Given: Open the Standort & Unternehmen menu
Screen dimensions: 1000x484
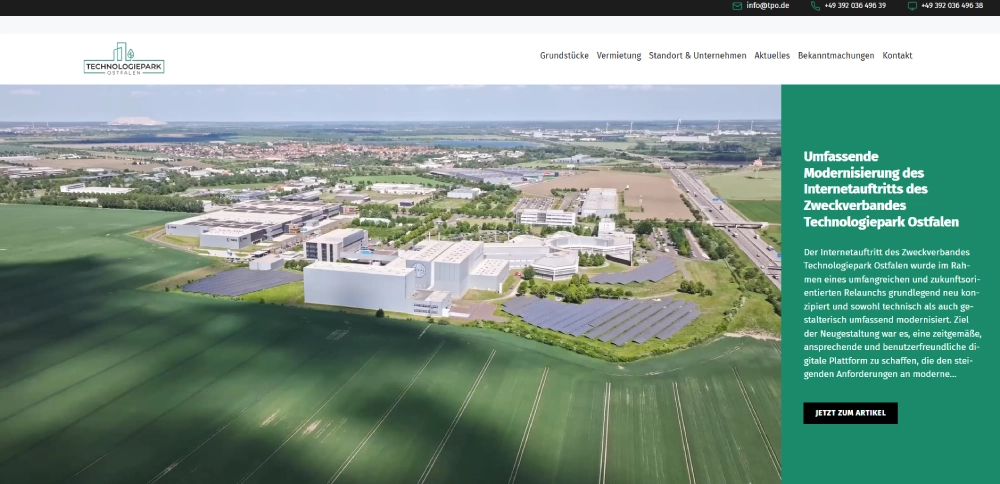Looking at the screenshot, I should [x=698, y=55].
